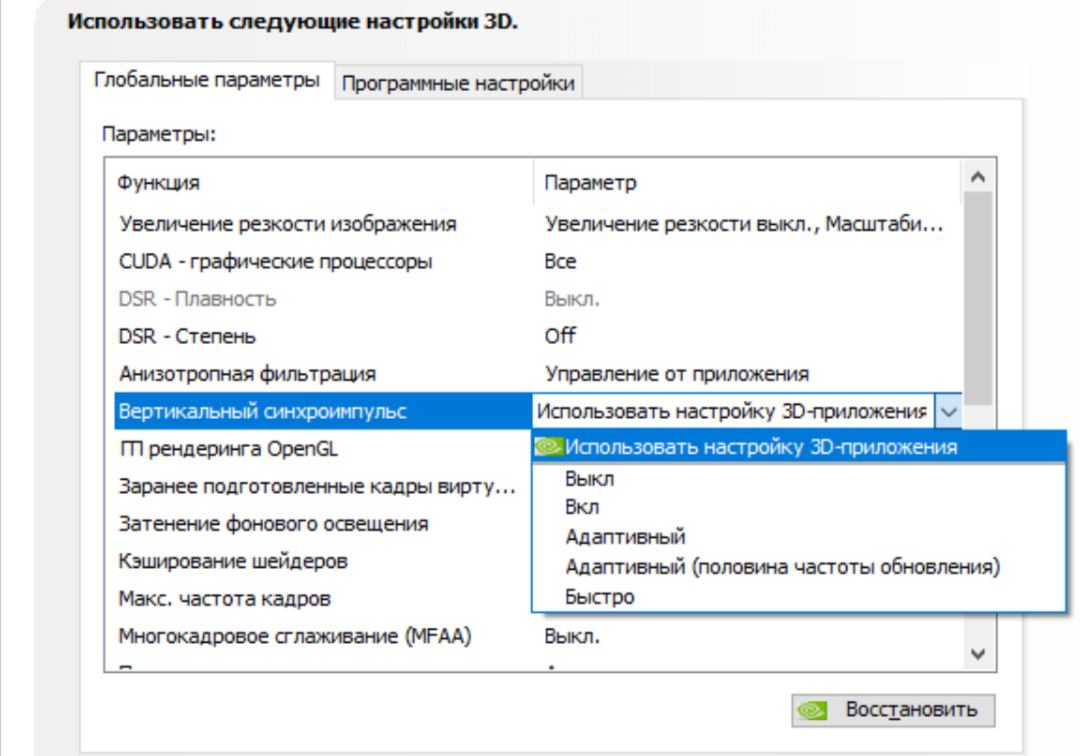Click combo box showing Использовать настройку 3D-приложения
Screen dimensions: 1080x756
(x=747, y=412)
